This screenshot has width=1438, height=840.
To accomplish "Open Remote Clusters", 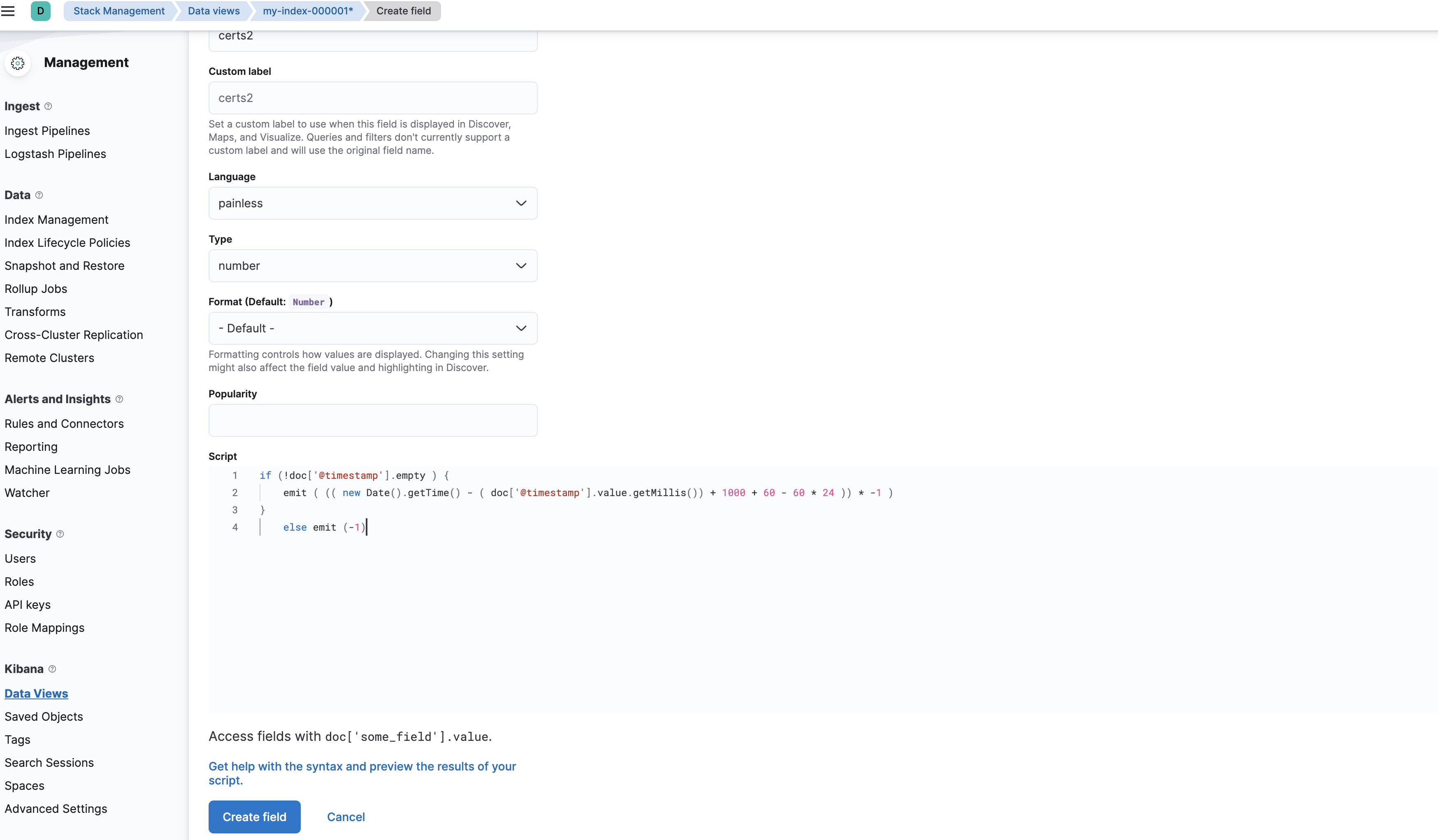I will click(50, 358).
